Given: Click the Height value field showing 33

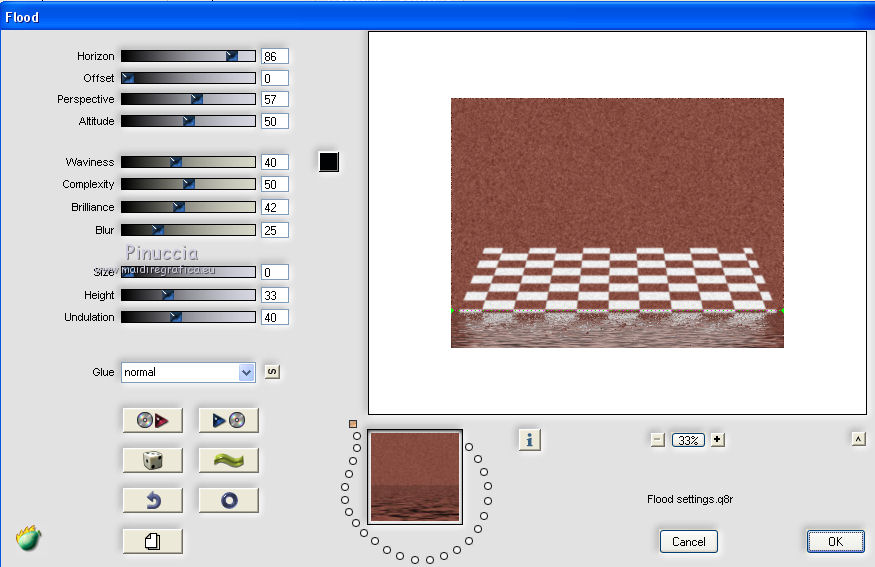Looking at the screenshot, I should (x=275, y=295).
